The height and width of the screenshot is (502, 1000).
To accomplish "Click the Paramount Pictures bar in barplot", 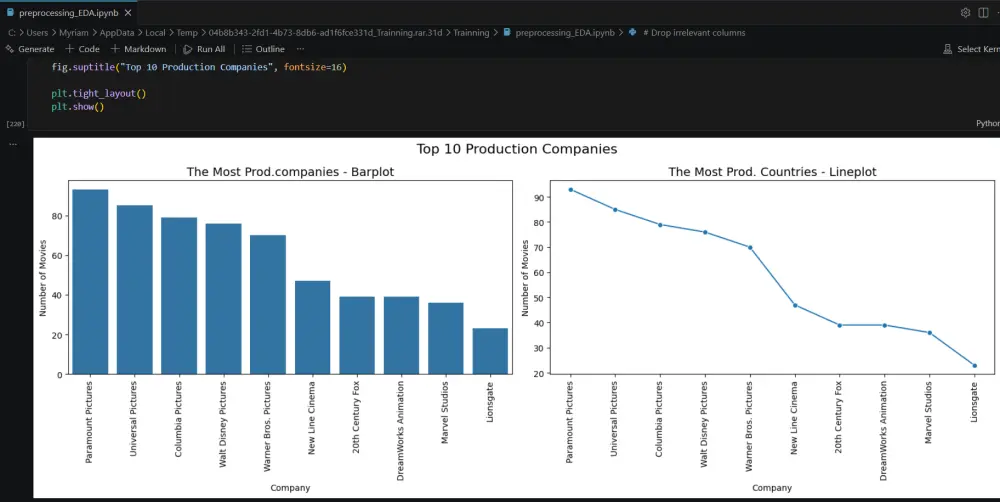I will pos(90,281).
